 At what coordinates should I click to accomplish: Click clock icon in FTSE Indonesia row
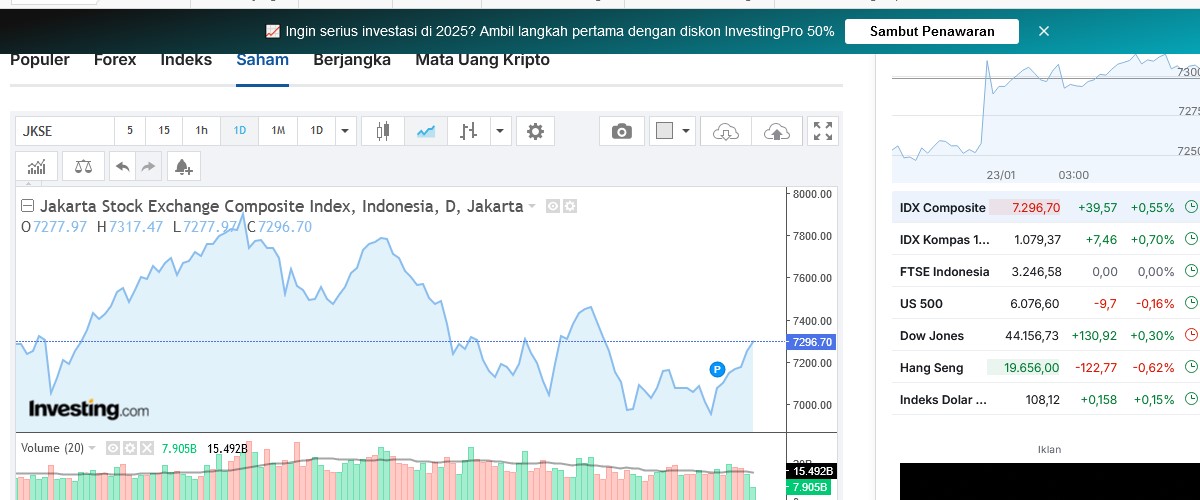[1191, 271]
